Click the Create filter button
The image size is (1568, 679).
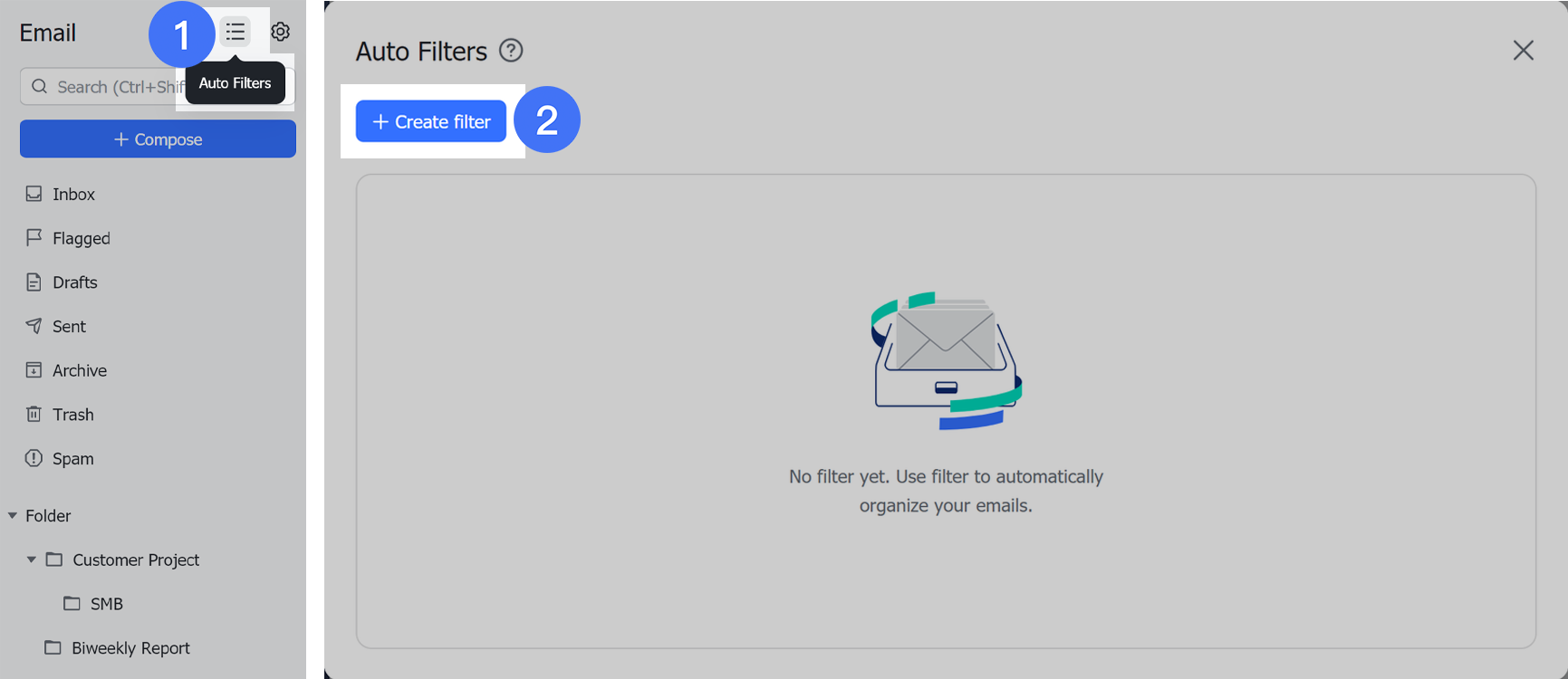(x=431, y=121)
